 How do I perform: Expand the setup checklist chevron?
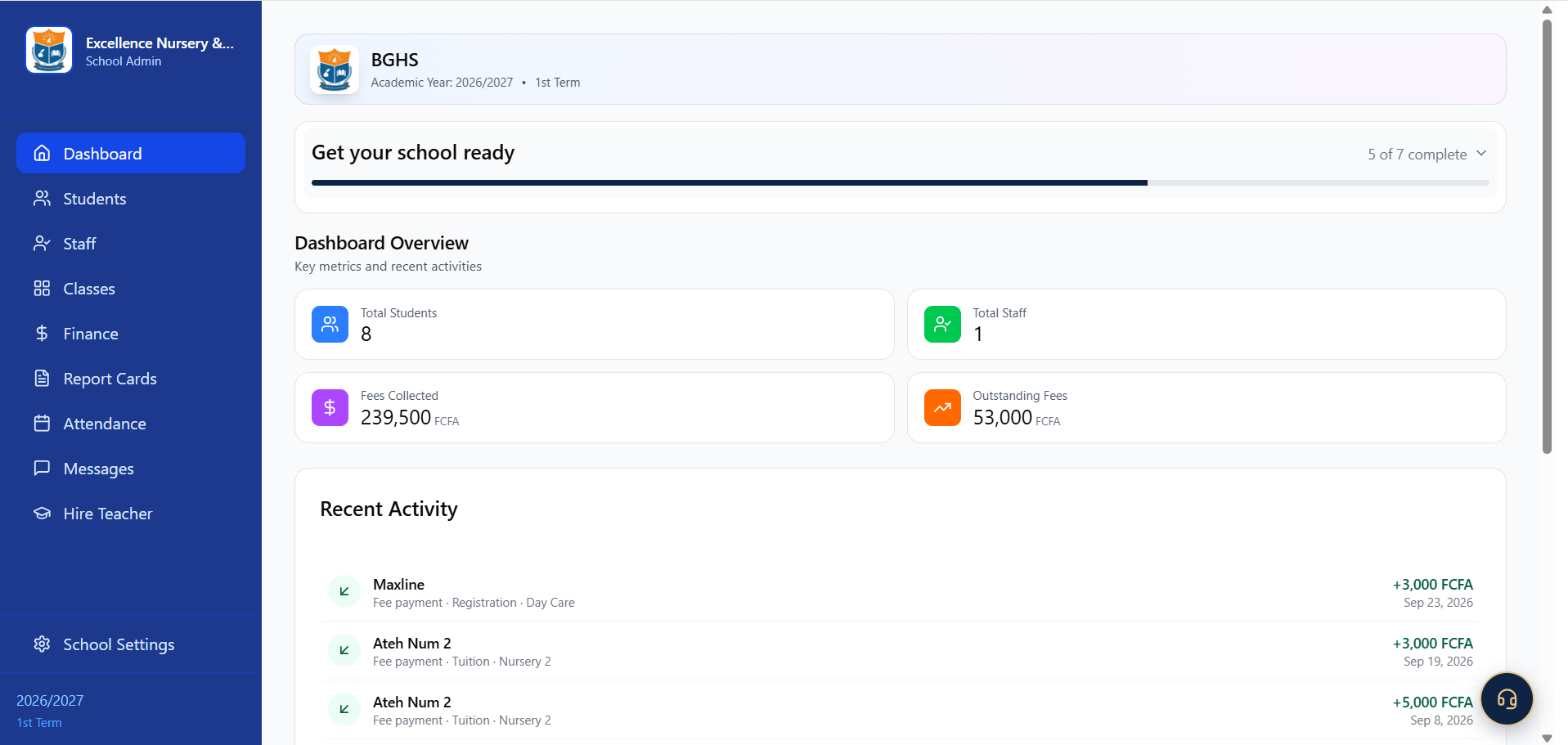point(1481,153)
